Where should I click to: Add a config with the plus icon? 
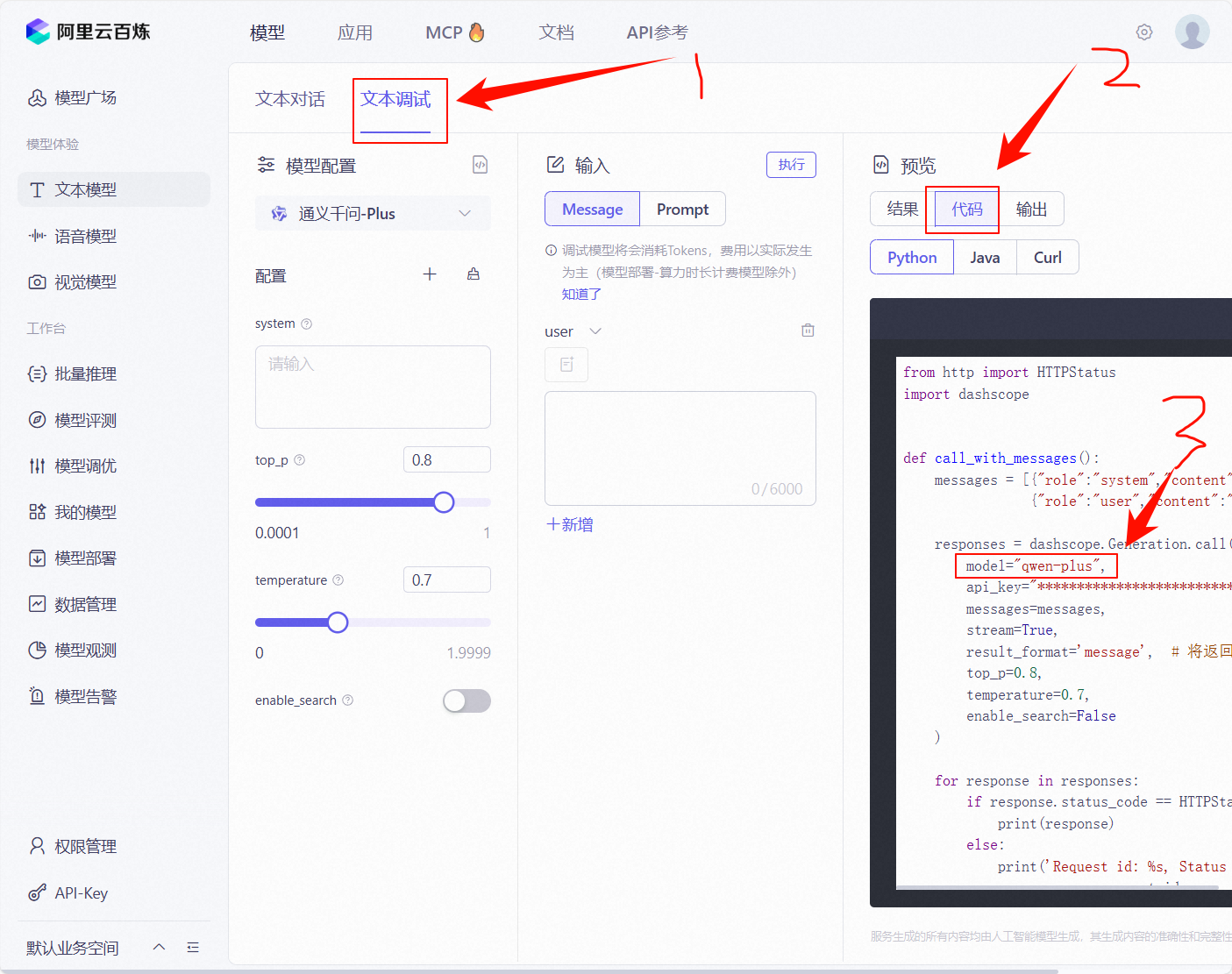pos(430,274)
